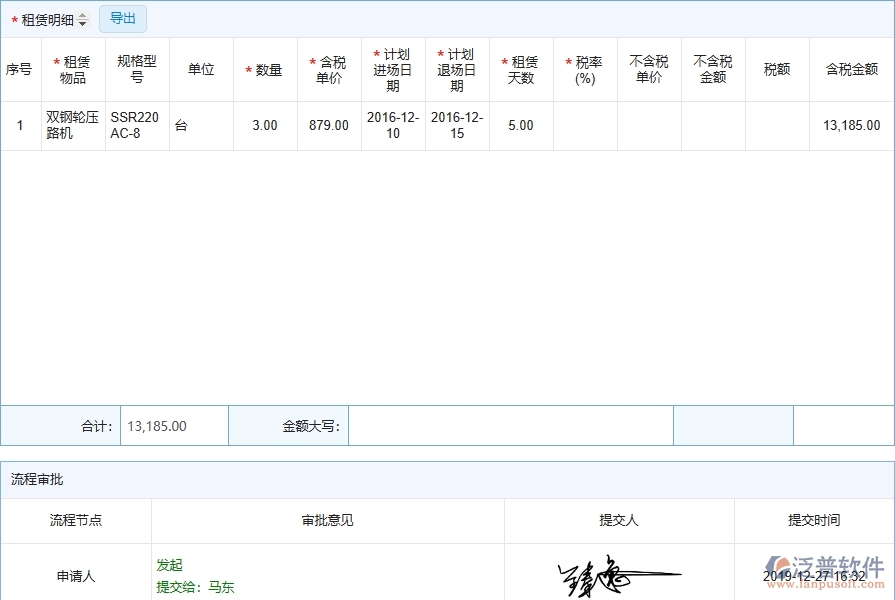
Task: Click the 税率(%) column header
Action: [584, 69]
